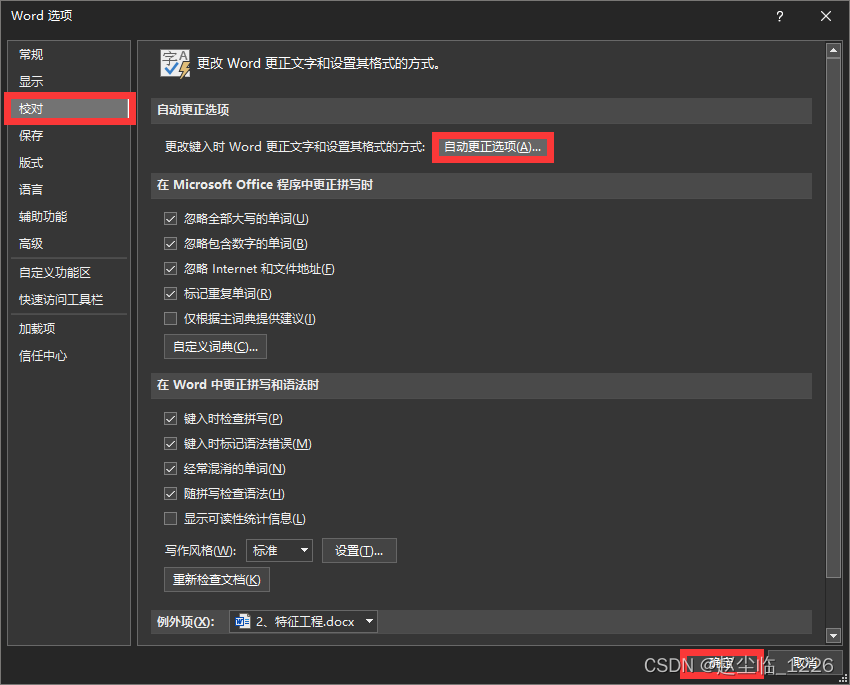This screenshot has height=685, width=850.
Task: Toggle 键入时标记语法错误 checkbox
Action: pos(170,444)
